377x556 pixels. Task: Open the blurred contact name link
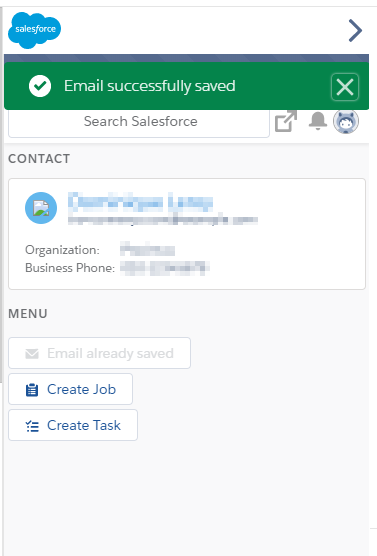pyautogui.click(x=140, y=202)
